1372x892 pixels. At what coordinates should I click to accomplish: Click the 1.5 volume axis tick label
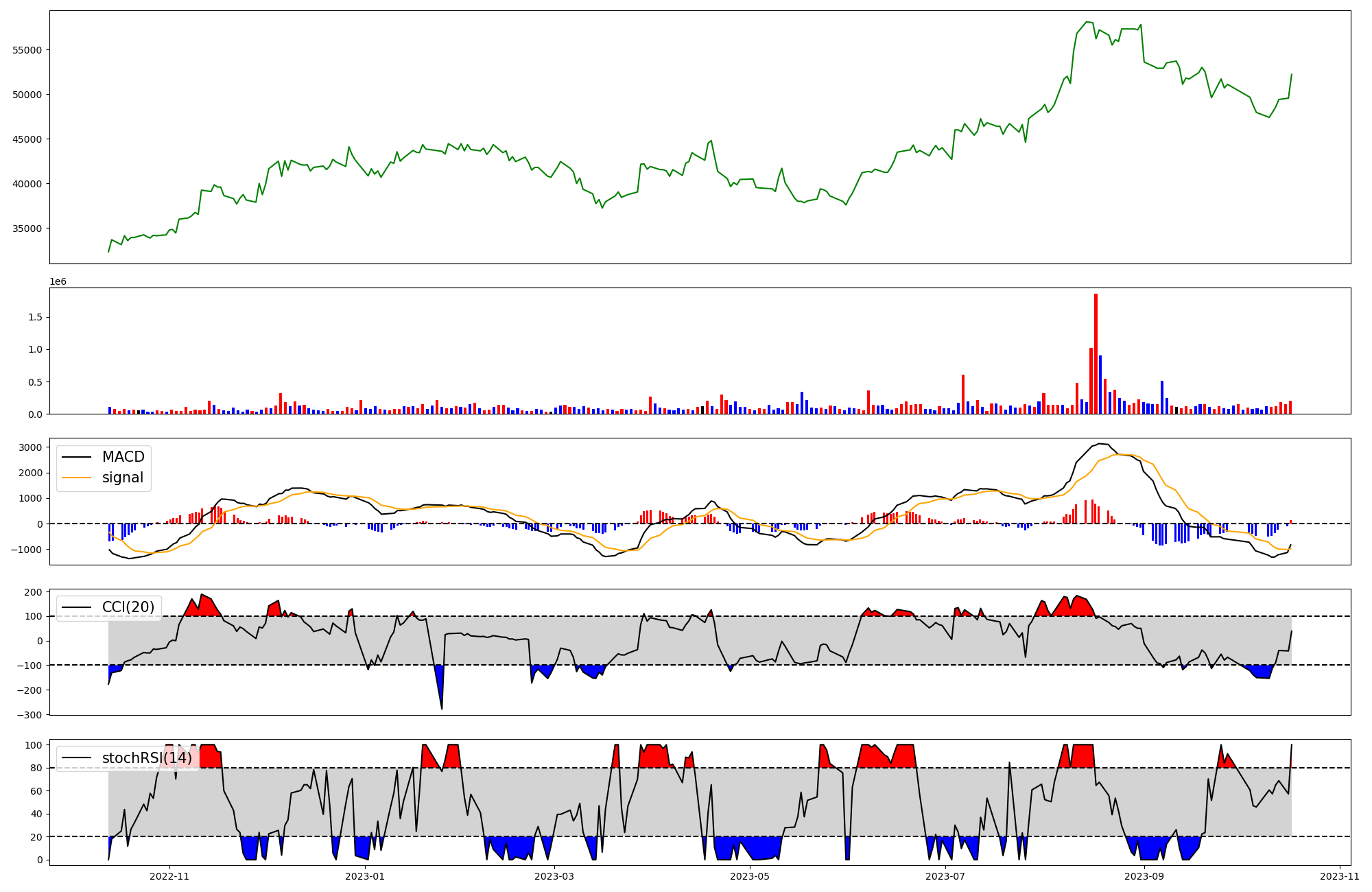click(x=36, y=317)
